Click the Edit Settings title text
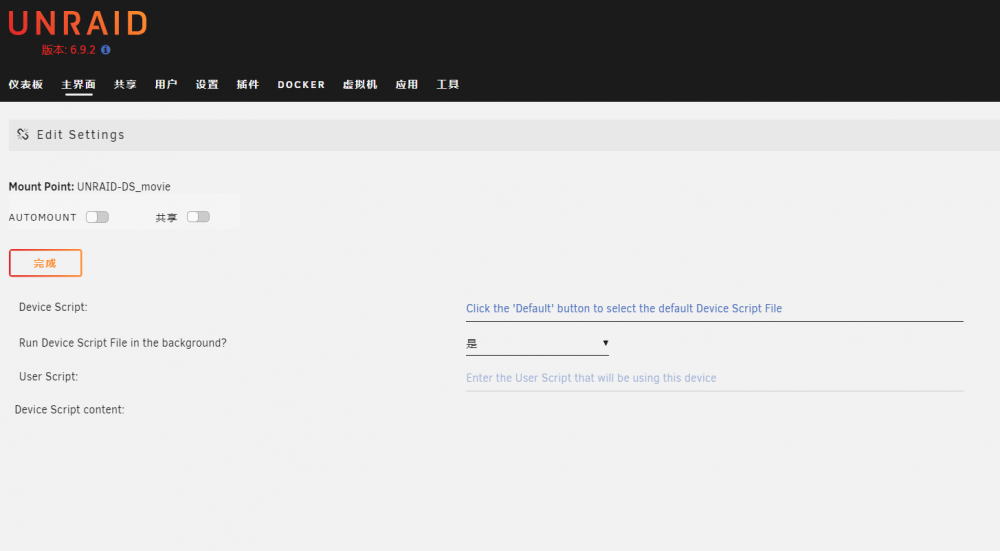1000x551 pixels. pos(80,135)
